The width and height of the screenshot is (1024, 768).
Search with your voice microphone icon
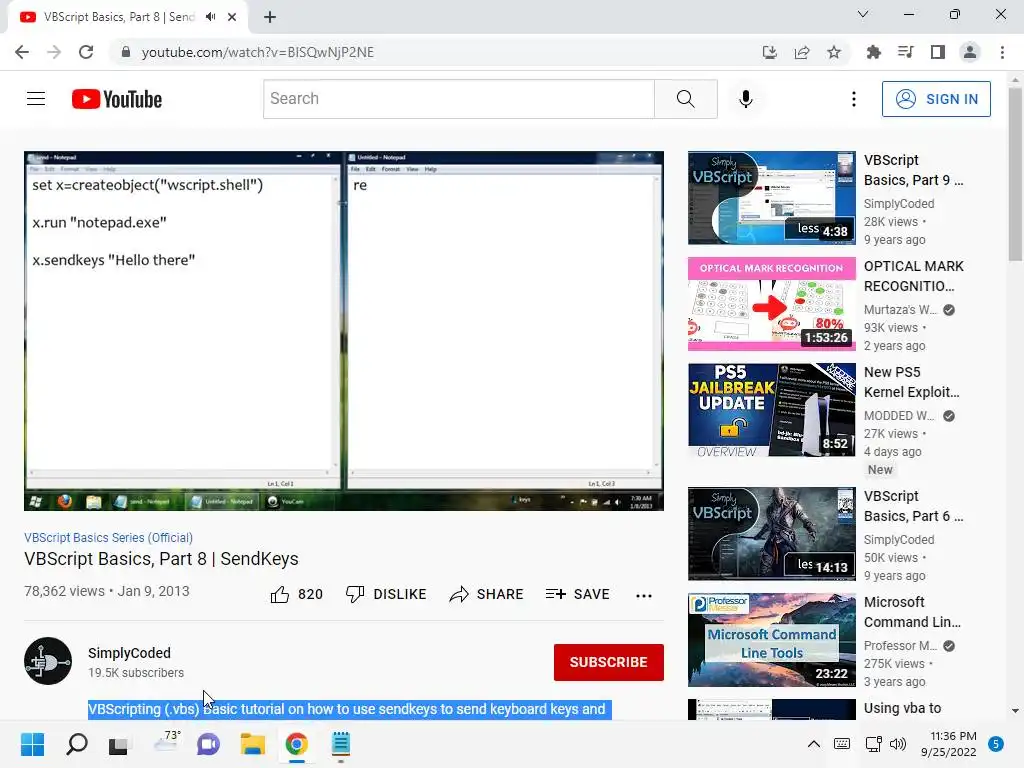(x=745, y=99)
